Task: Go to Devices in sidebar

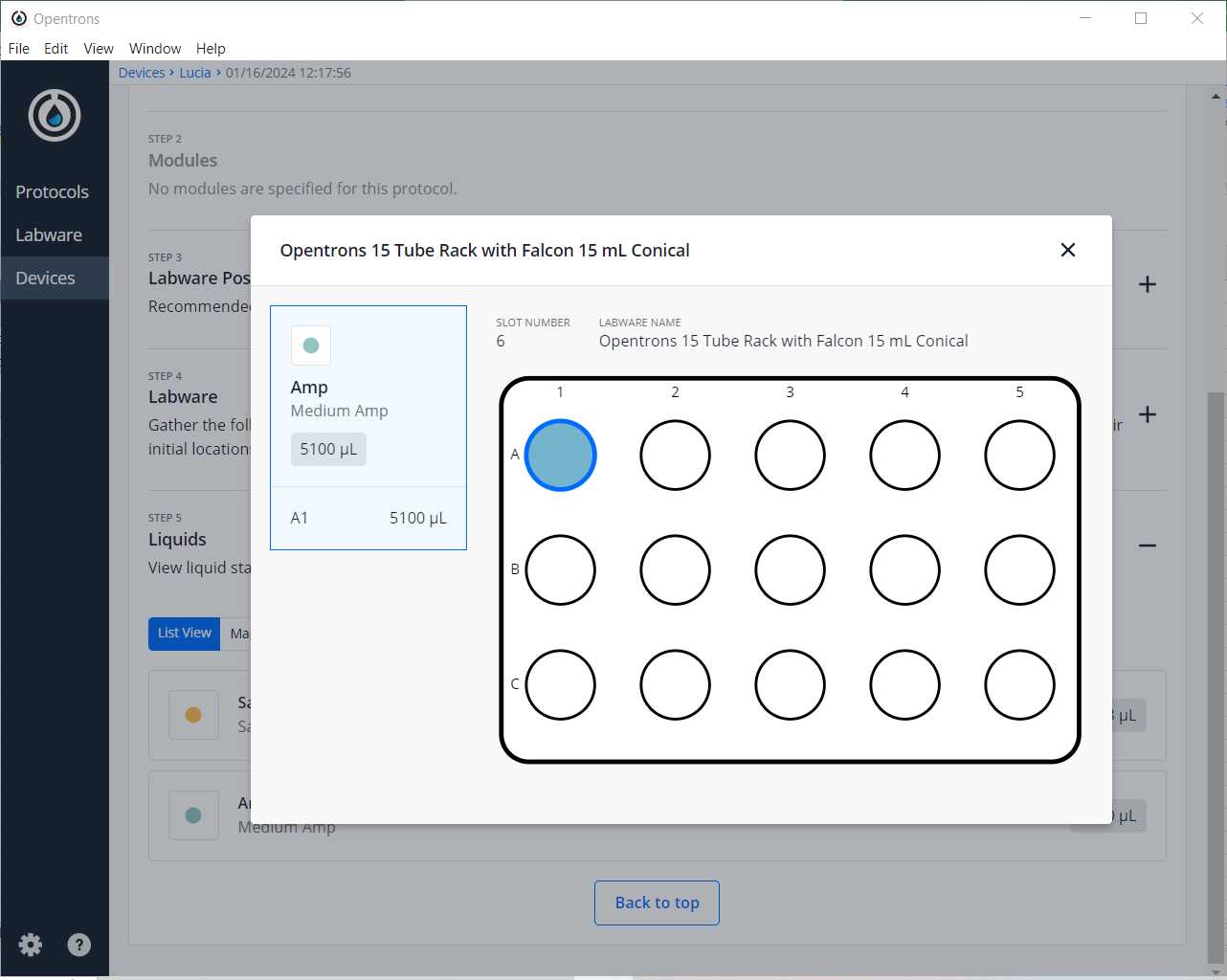Action: (x=55, y=278)
